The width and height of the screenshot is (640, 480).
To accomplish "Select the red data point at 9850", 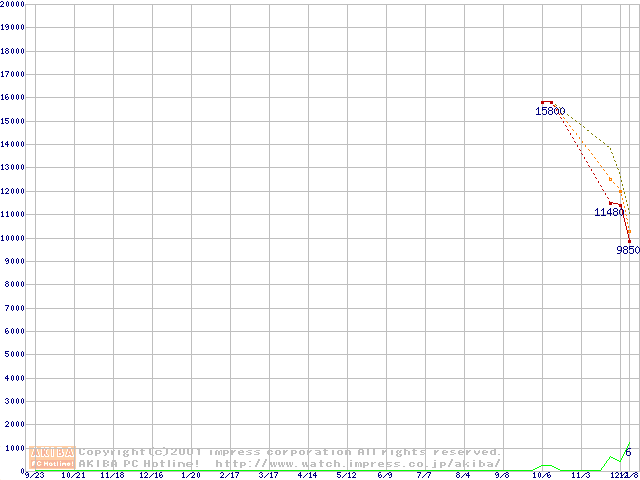I will point(629,240).
